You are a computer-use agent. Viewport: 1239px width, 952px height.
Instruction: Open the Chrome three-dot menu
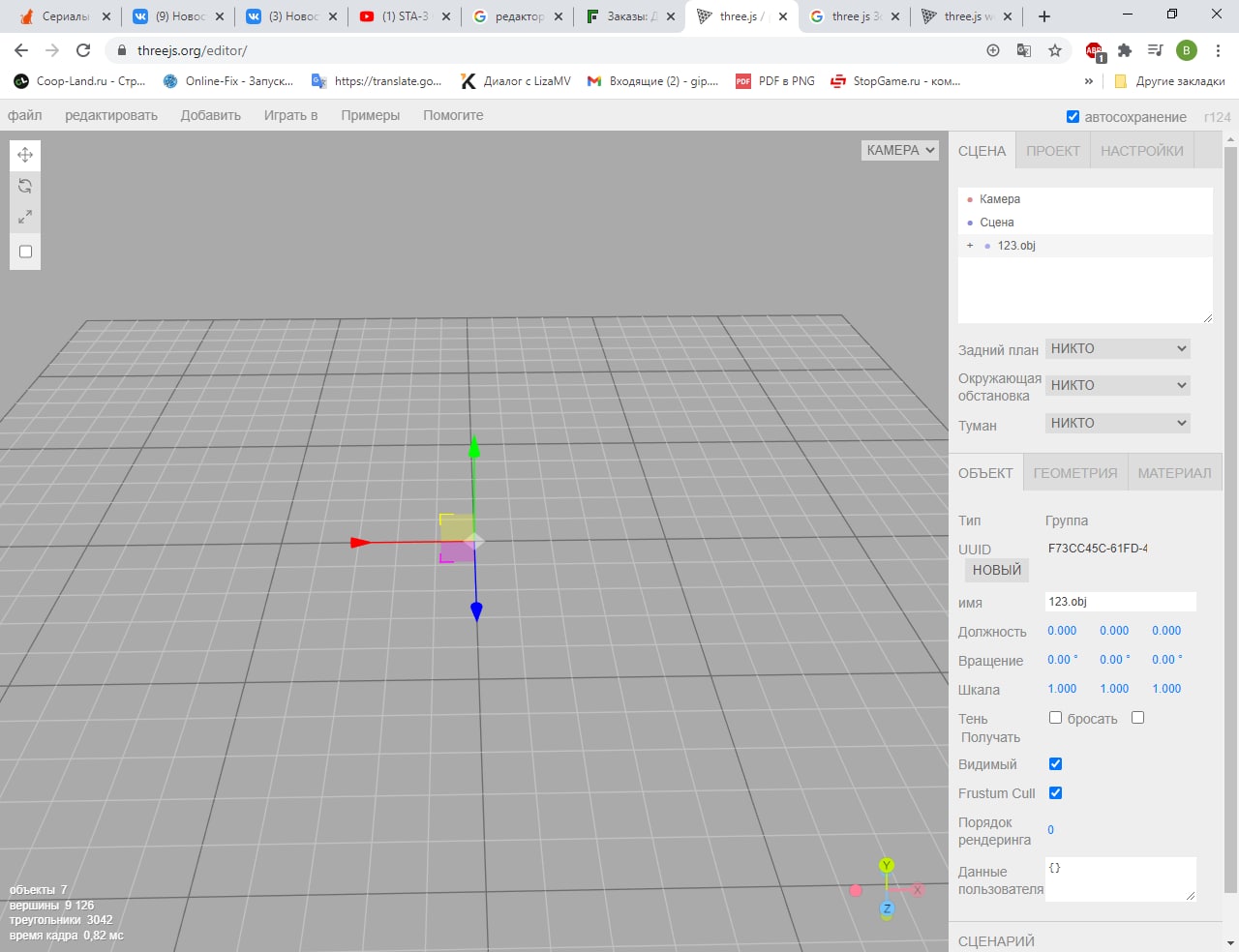tap(1218, 50)
